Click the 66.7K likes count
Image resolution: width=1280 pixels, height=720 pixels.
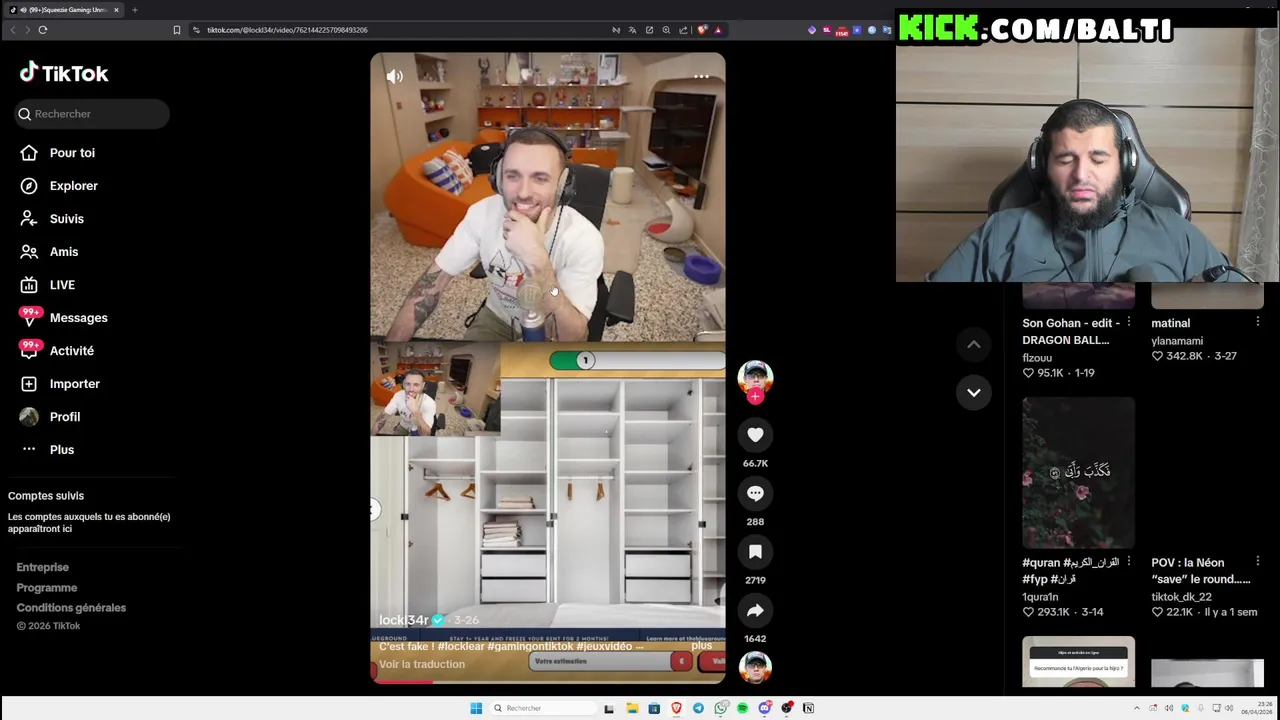755,463
